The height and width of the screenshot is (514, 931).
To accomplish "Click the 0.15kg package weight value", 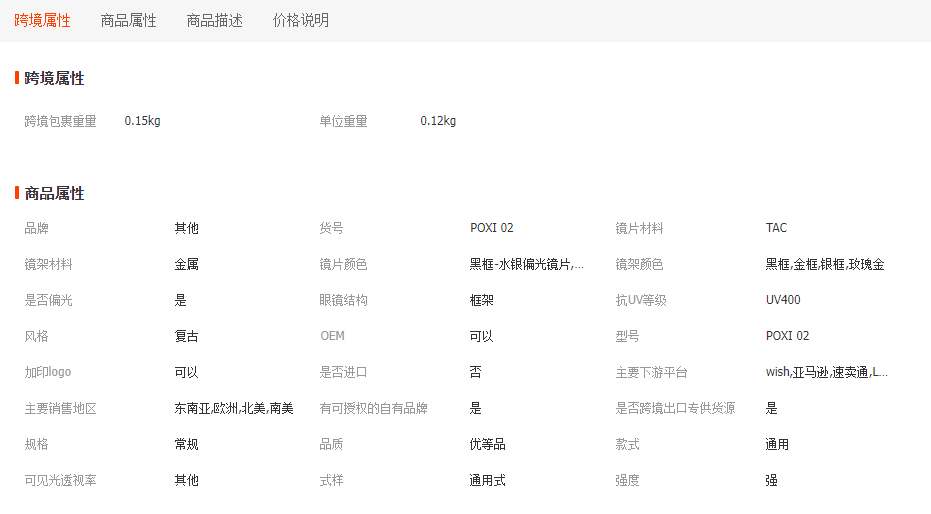I will (142, 121).
